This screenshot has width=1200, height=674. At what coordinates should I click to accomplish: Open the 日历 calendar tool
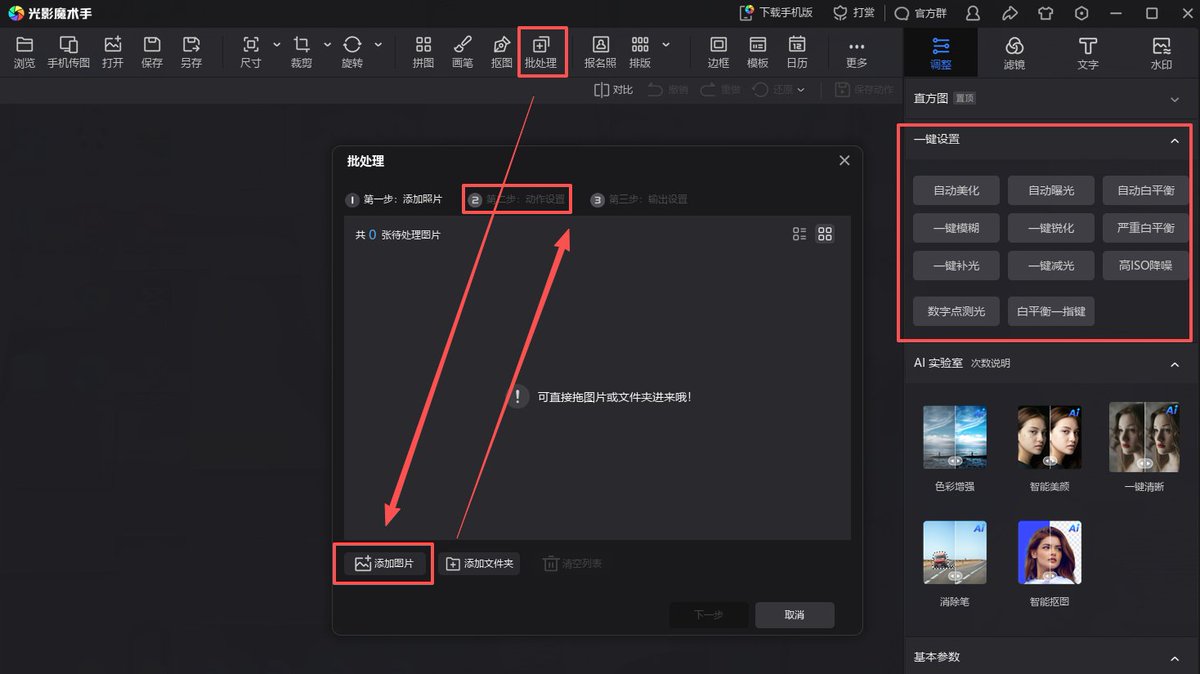tap(797, 52)
